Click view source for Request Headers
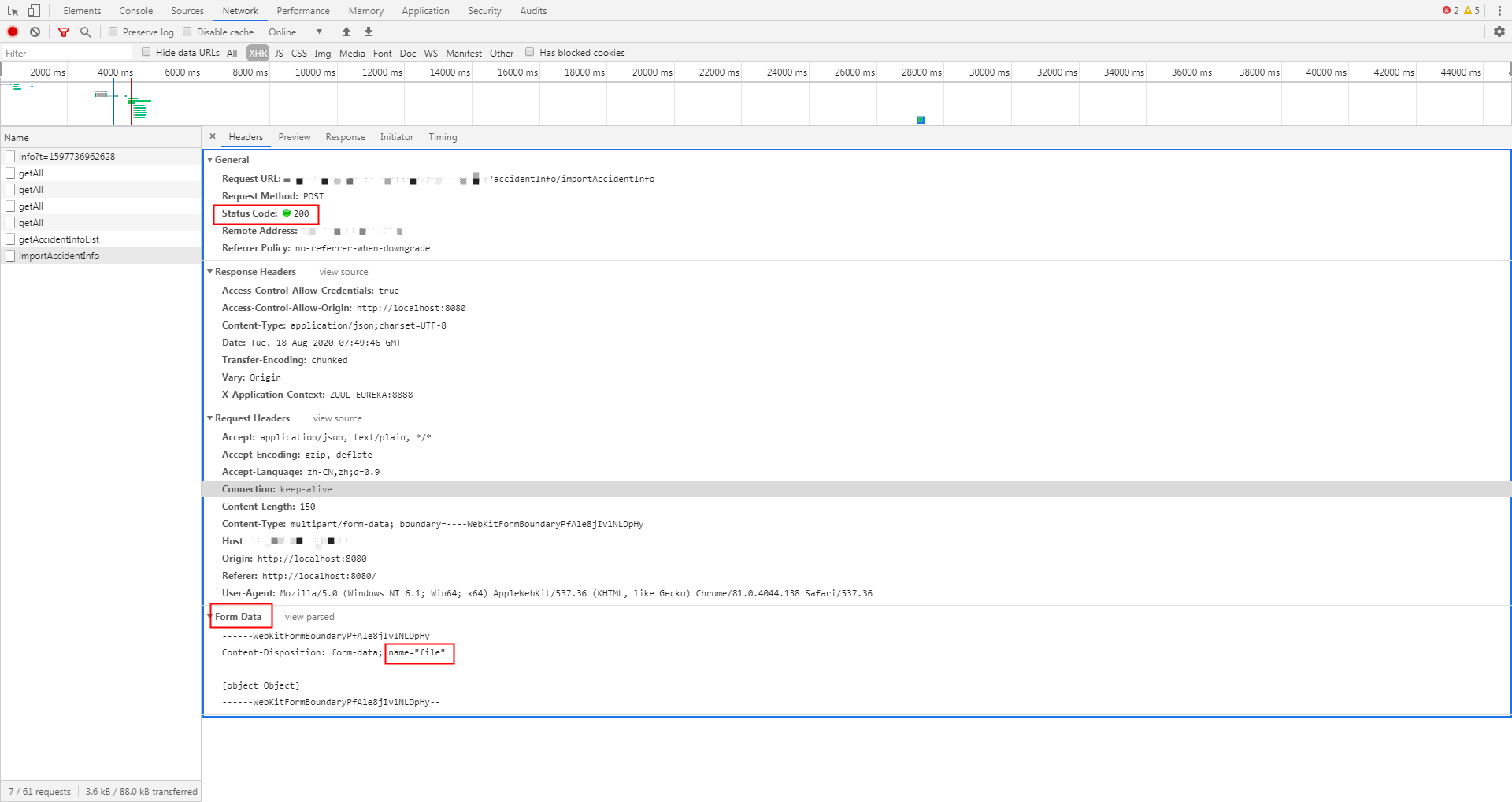This screenshot has width=1512, height=802. tap(337, 418)
